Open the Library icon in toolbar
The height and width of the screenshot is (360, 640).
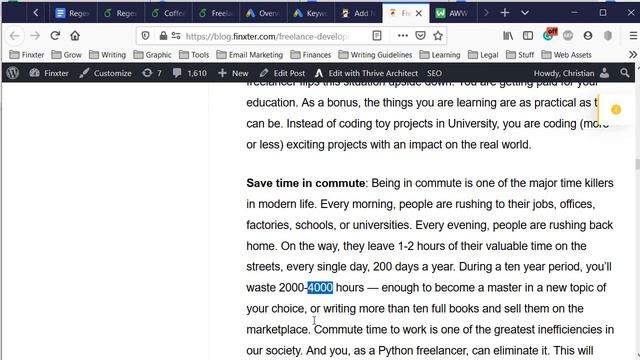pyautogui.click(x=508, y=36)
